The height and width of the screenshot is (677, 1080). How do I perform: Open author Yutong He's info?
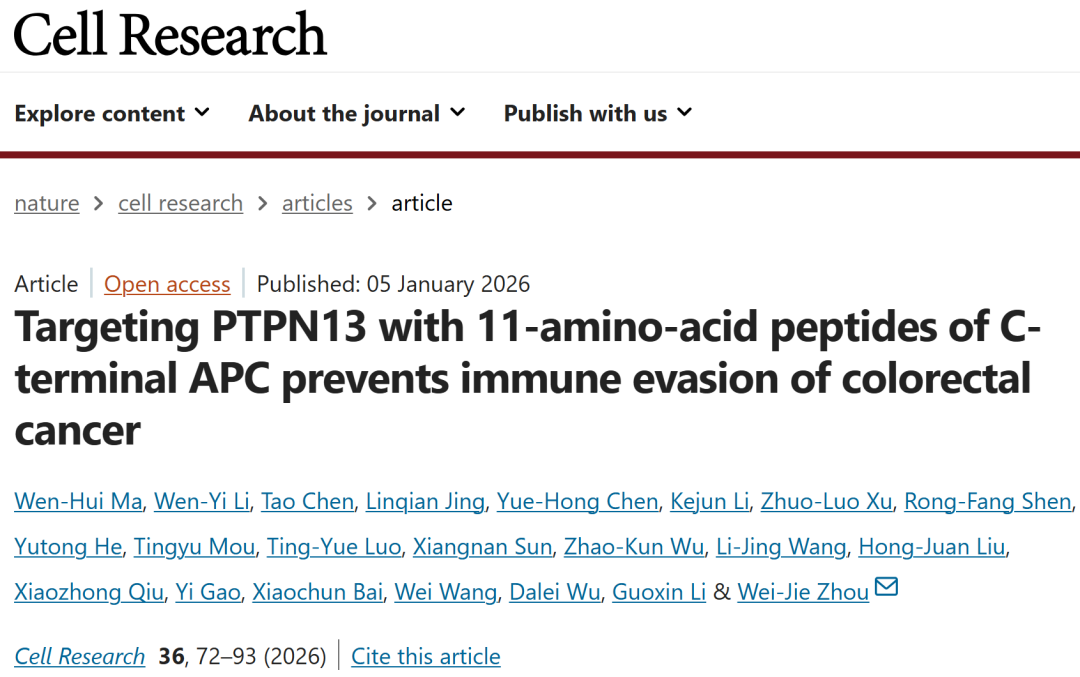tap(68, 547)
